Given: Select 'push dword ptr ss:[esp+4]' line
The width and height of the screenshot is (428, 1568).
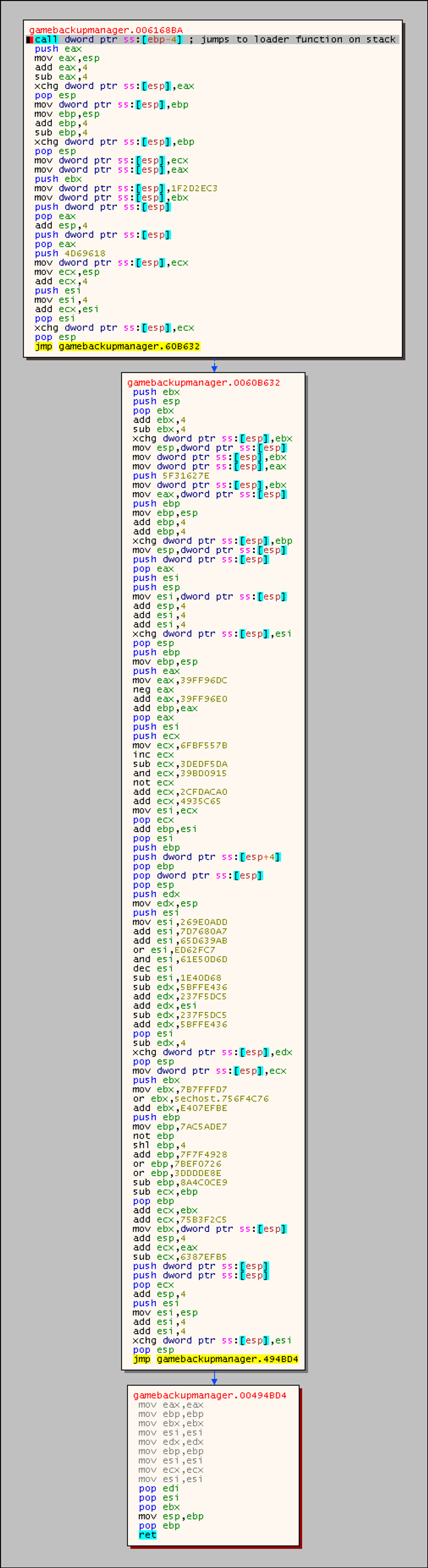Looking at the screenshot, I should (207, 857).
